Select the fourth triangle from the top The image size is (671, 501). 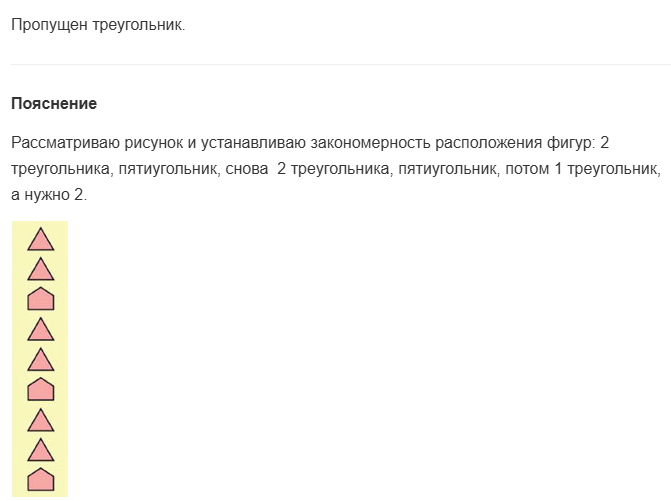pyautogui.click(x=40, y=359)
